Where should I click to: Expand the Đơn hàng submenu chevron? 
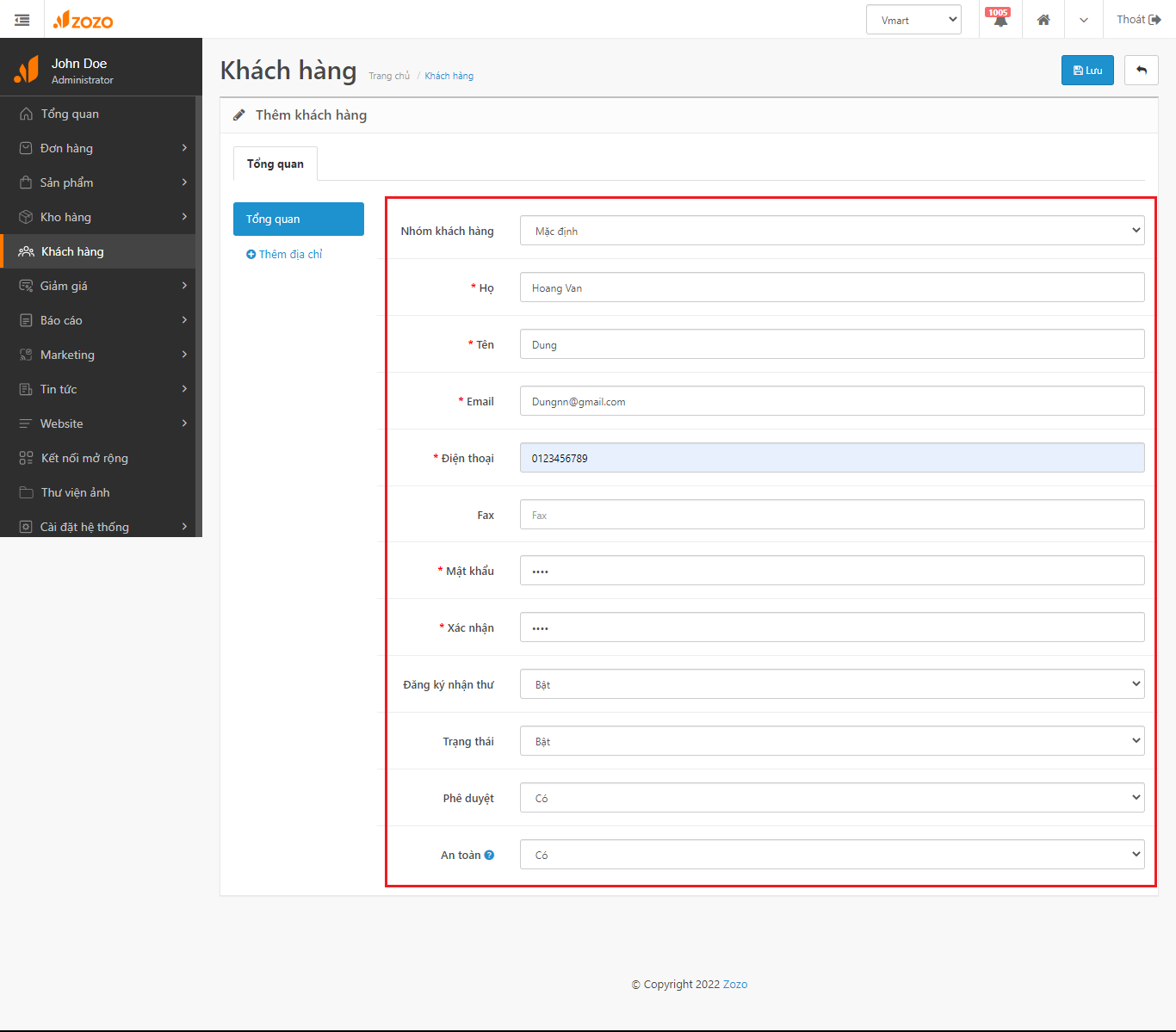click(184, 148)
